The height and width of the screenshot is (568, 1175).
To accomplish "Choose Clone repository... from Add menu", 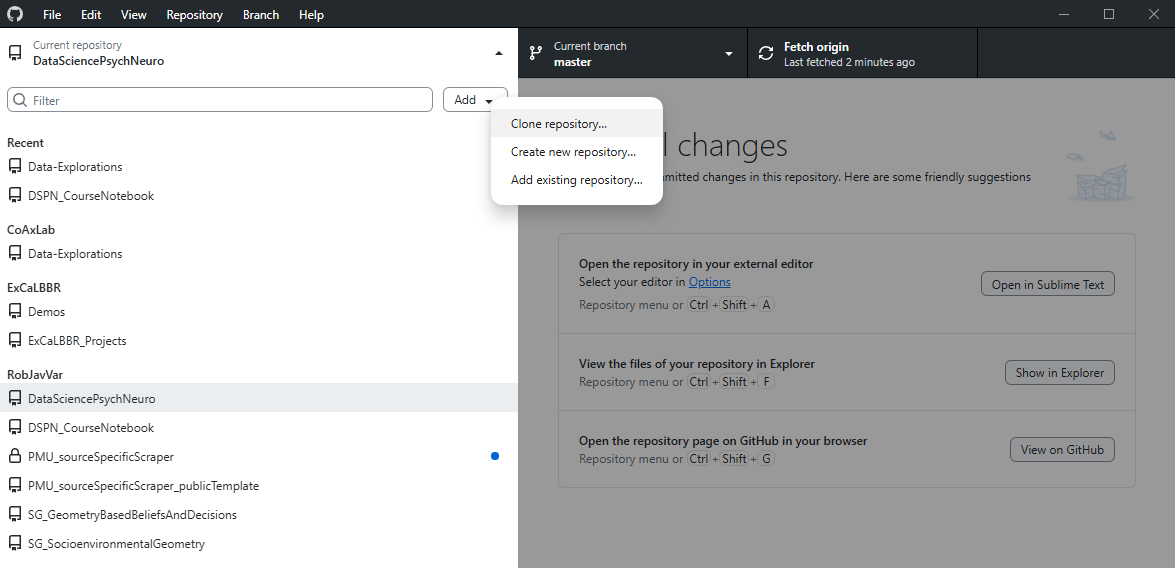I will pyautogui.click(x=577, y=124).
